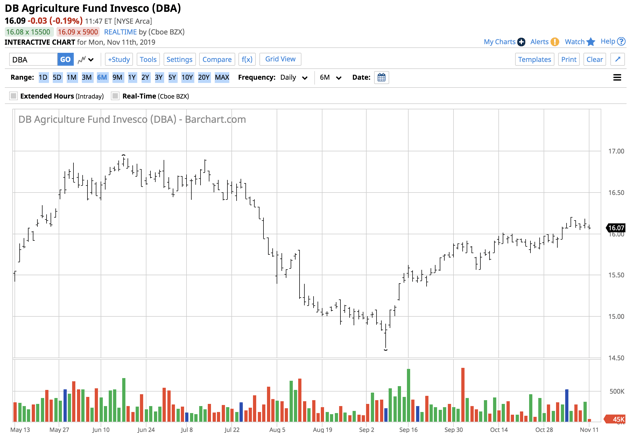Select the 1D range

[x=43, y=78]
